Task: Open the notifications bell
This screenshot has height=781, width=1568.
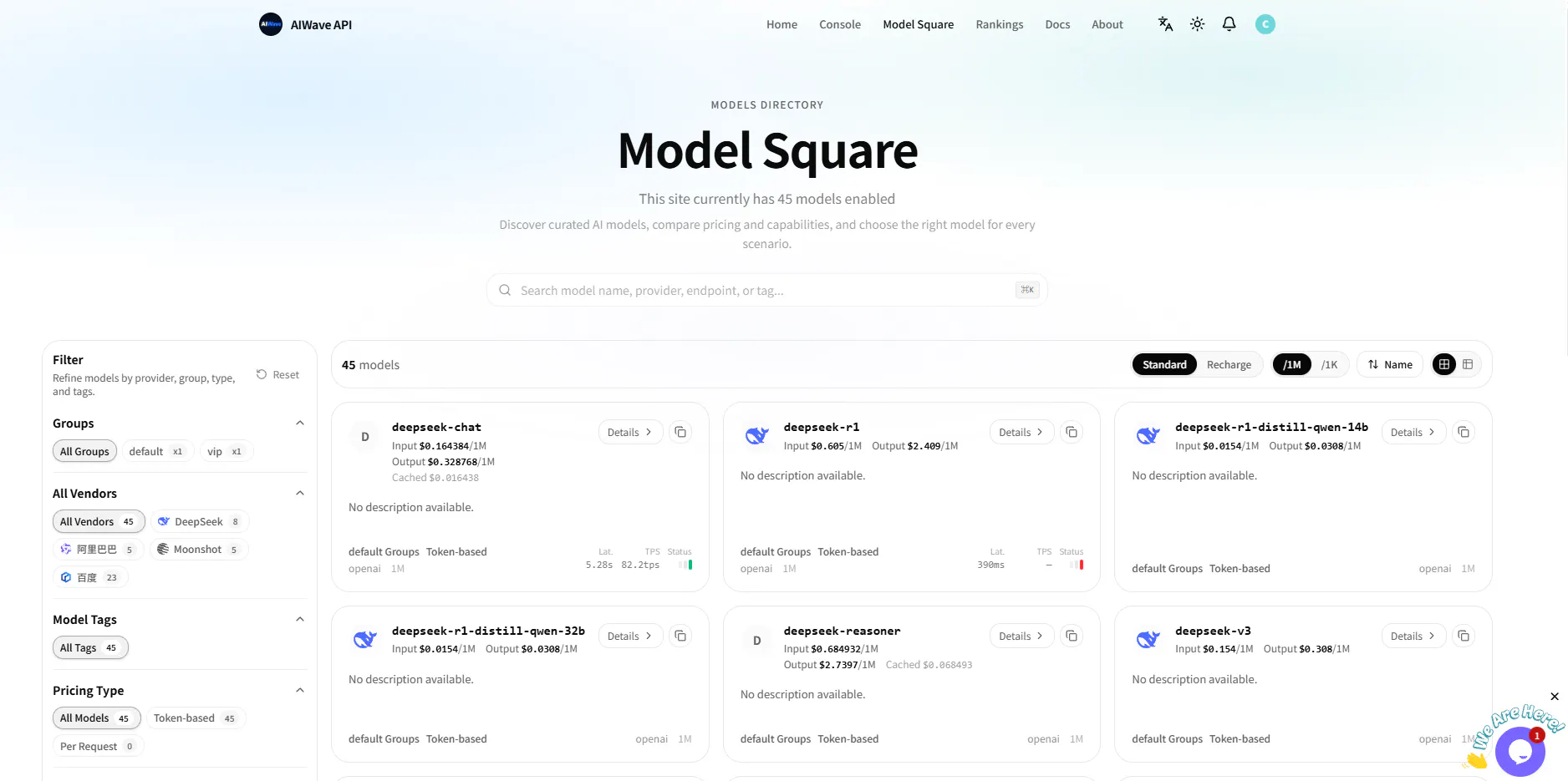Action: click(1229, 24)
